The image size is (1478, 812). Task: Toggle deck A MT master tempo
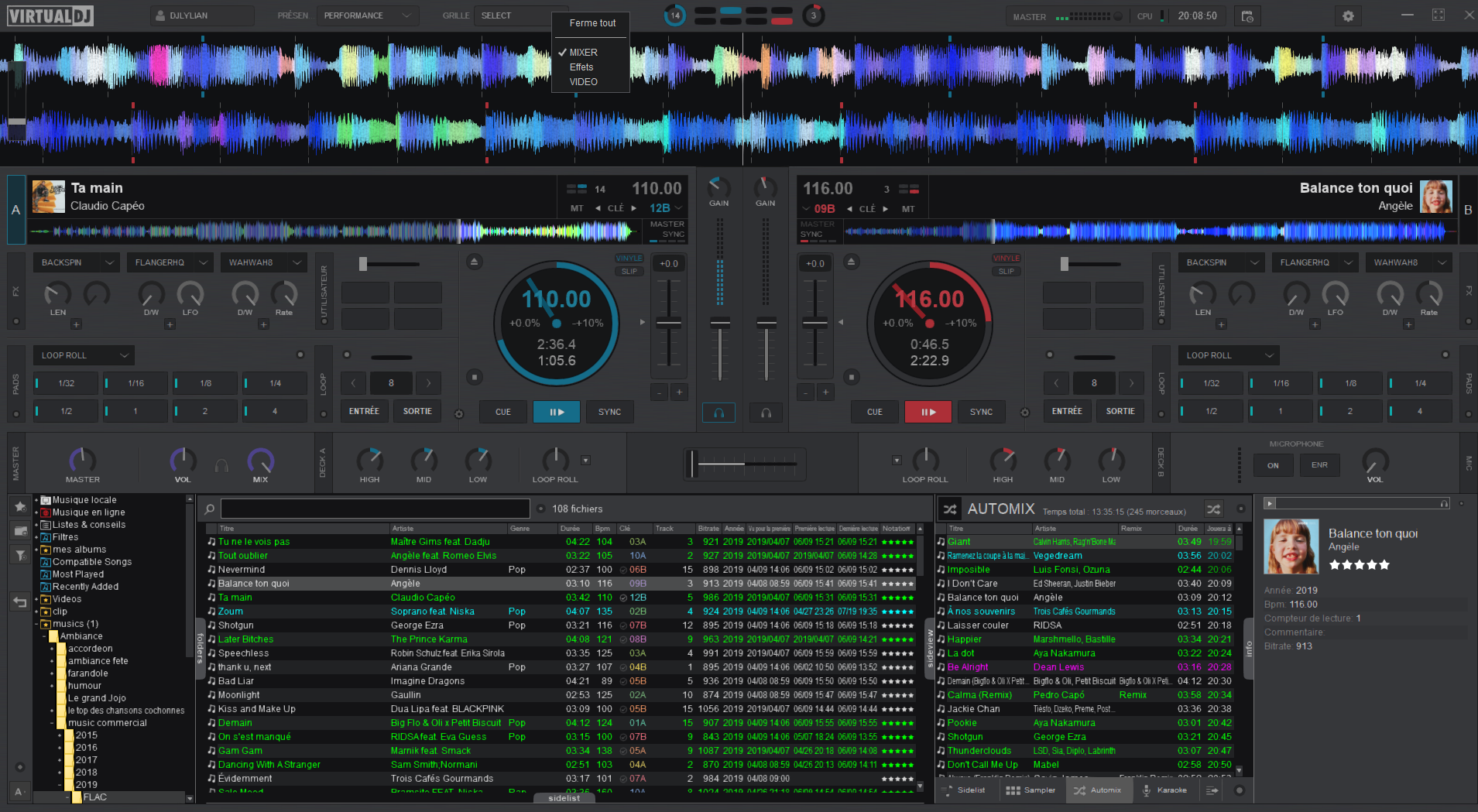(x=577, y=208)
